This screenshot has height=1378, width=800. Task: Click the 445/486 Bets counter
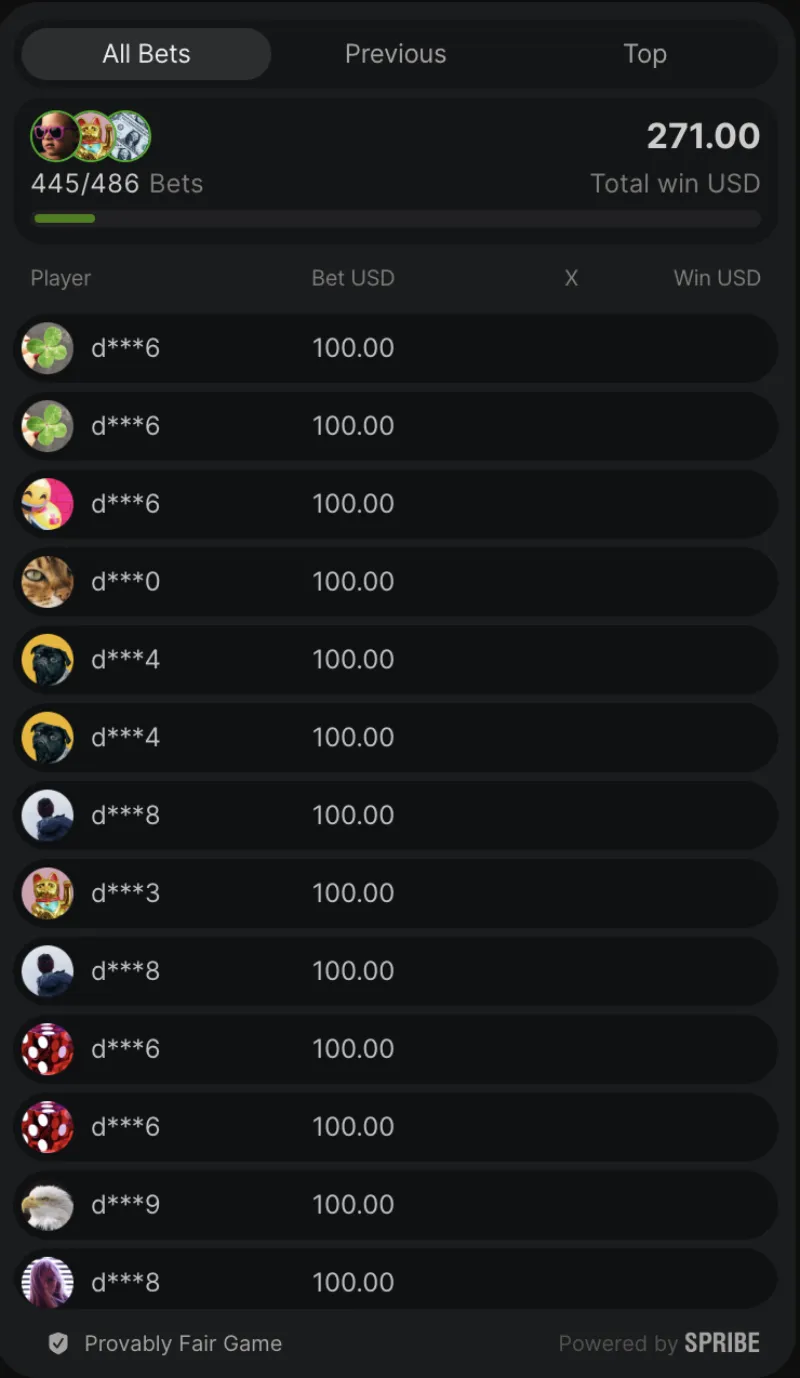[117, 184]
